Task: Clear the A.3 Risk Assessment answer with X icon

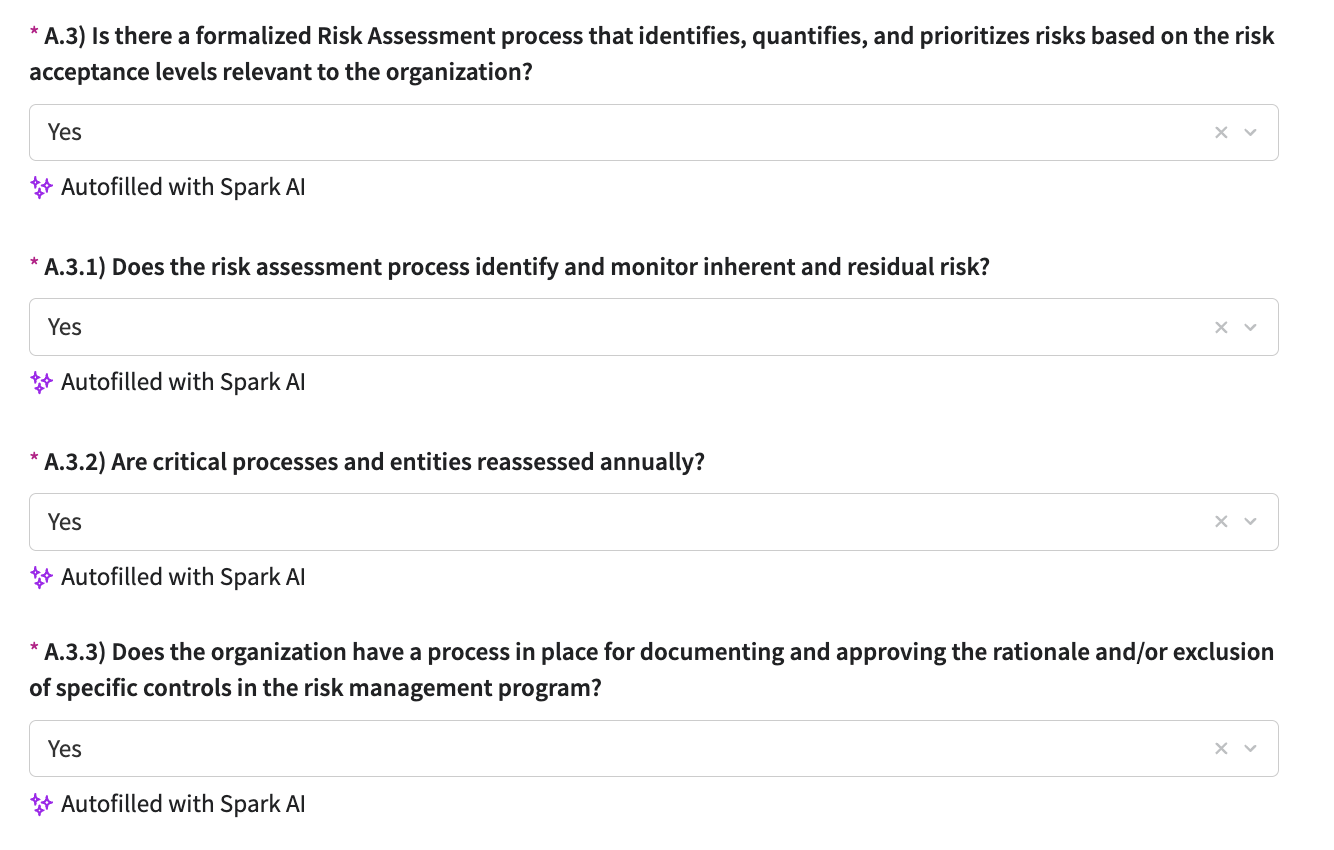Action: [1220, 132]
